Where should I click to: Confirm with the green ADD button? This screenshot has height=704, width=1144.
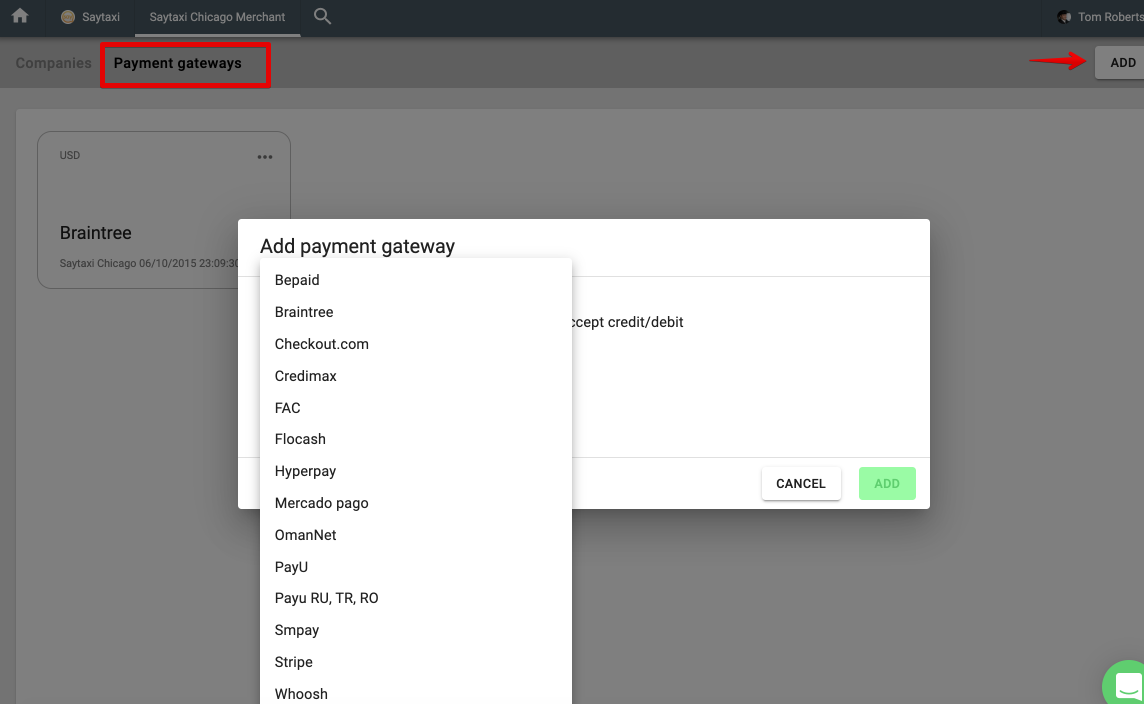[887, 484]
